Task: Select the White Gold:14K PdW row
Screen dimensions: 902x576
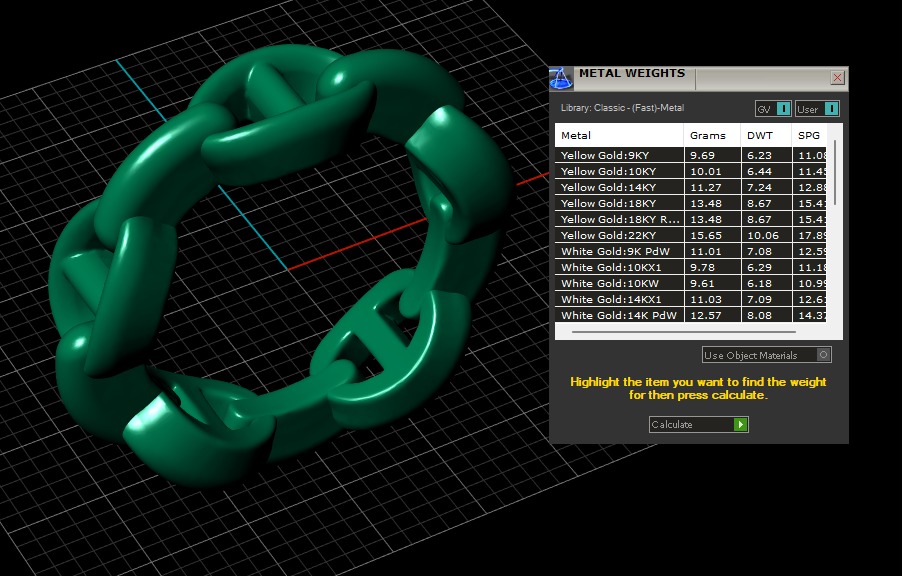Action: point(691,315)
